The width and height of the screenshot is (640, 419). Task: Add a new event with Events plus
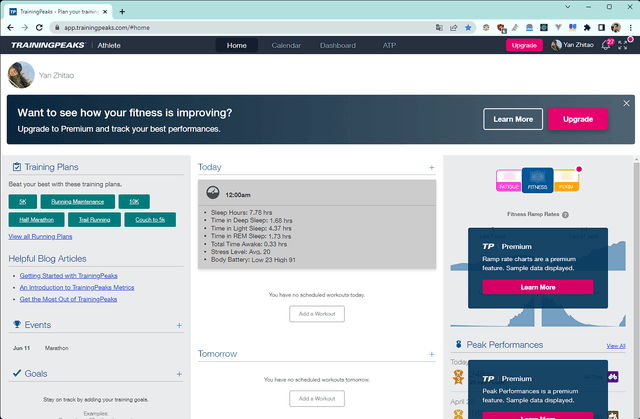pos(179,325)
